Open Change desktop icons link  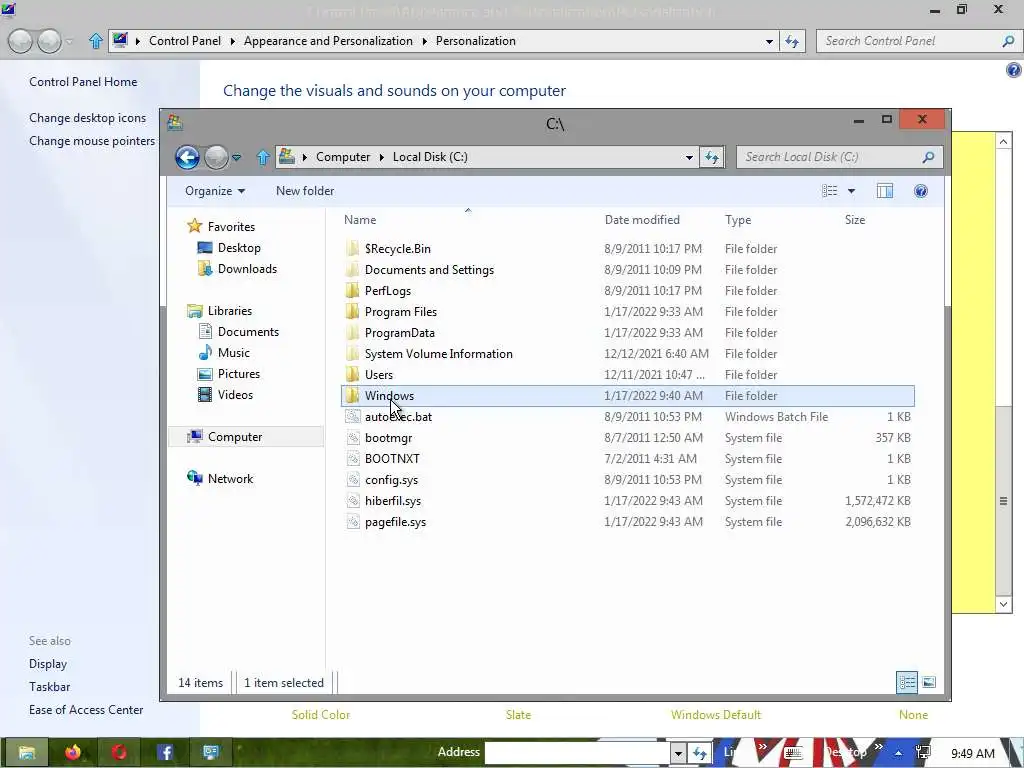coord(88,118)
